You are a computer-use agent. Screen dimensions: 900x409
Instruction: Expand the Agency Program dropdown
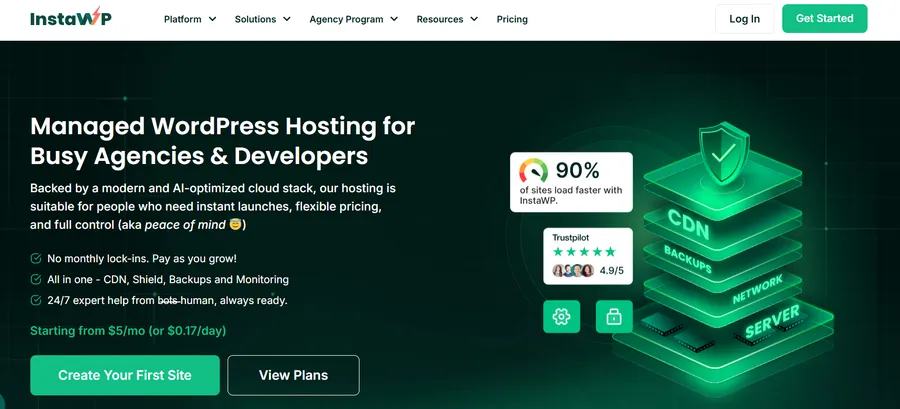[353, 19]
